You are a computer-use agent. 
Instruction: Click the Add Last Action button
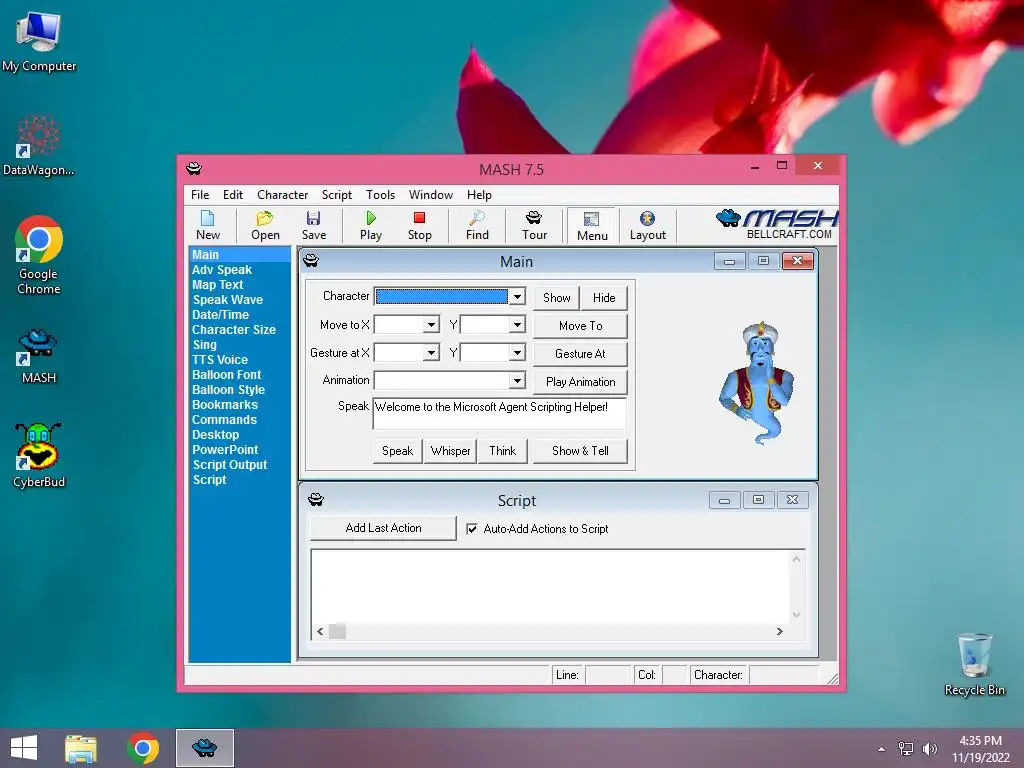pyautogui.click(x=383, y=528)
